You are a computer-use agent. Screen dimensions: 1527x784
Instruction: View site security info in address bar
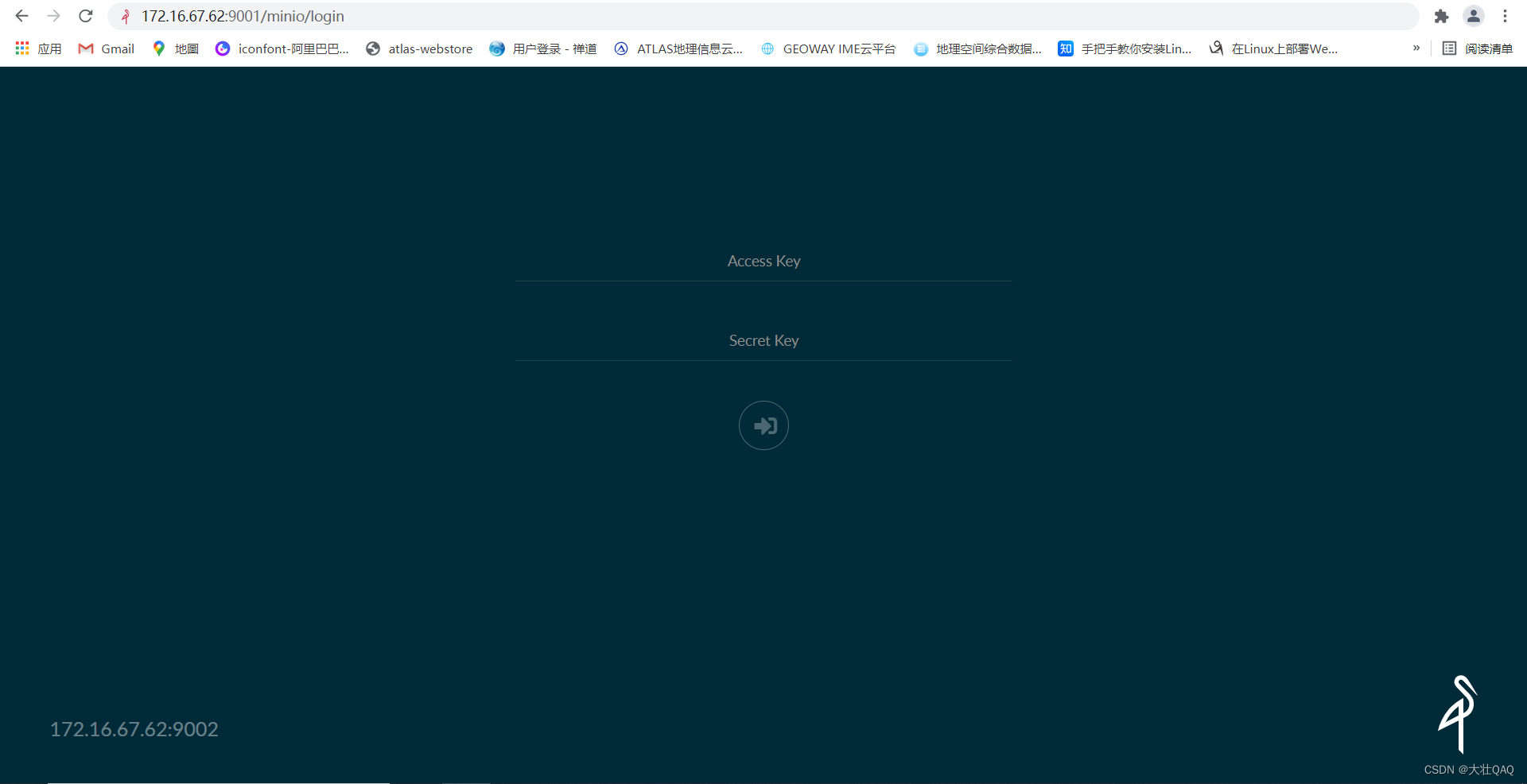coord(124,16)
